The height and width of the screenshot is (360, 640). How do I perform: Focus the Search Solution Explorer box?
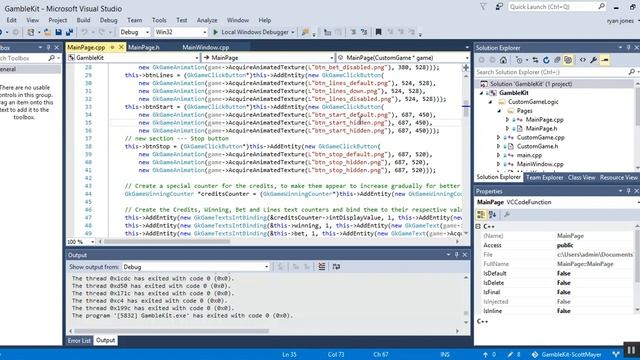[556, 72]
